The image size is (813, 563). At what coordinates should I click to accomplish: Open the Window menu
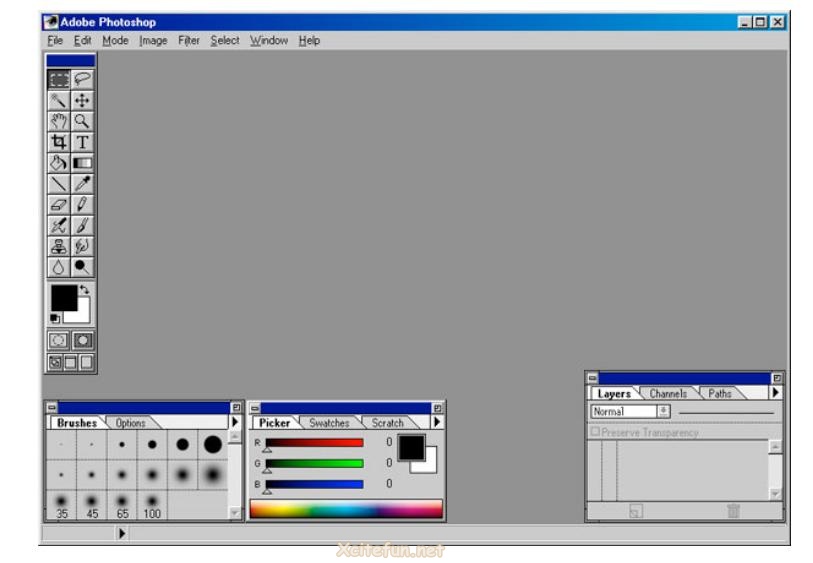(269, 40)
